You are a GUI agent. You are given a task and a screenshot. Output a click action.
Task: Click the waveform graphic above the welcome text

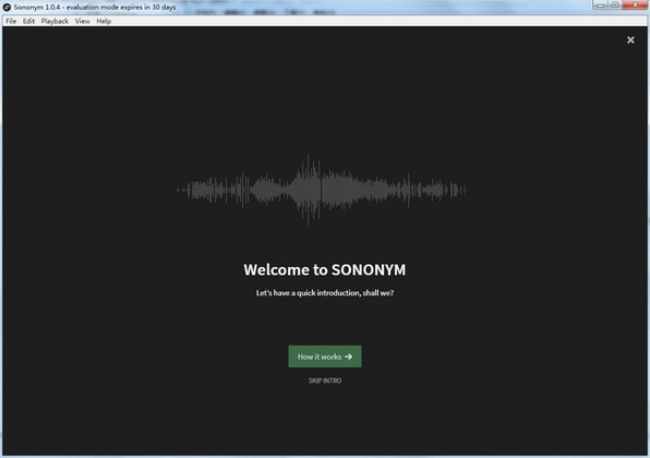322,190
